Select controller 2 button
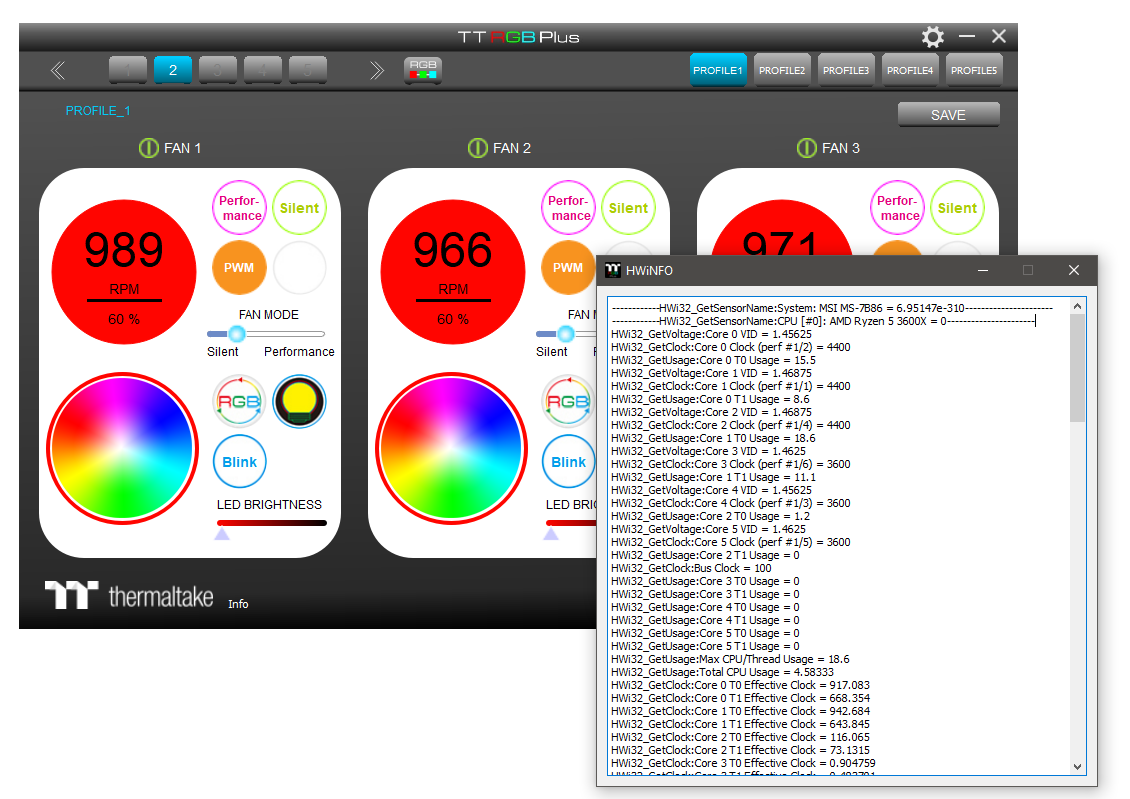The width and height of the screenshot is (1130, 799). click(x=173, y=70)
